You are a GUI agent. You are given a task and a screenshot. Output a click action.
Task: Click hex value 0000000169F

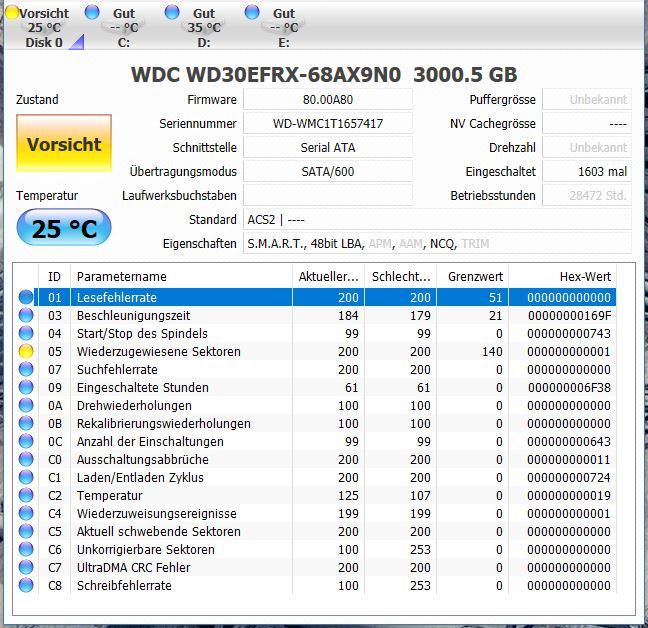coord(569,316)
